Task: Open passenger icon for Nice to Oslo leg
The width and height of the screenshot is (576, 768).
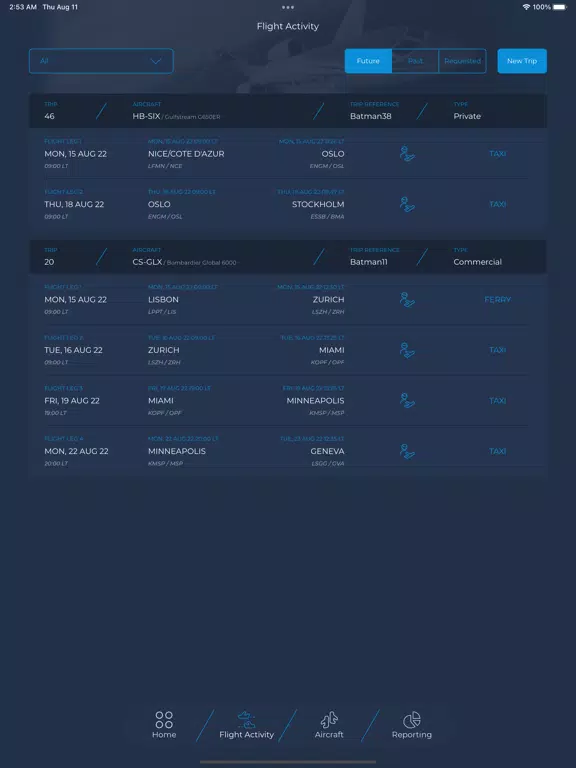Action: [407, 153]
